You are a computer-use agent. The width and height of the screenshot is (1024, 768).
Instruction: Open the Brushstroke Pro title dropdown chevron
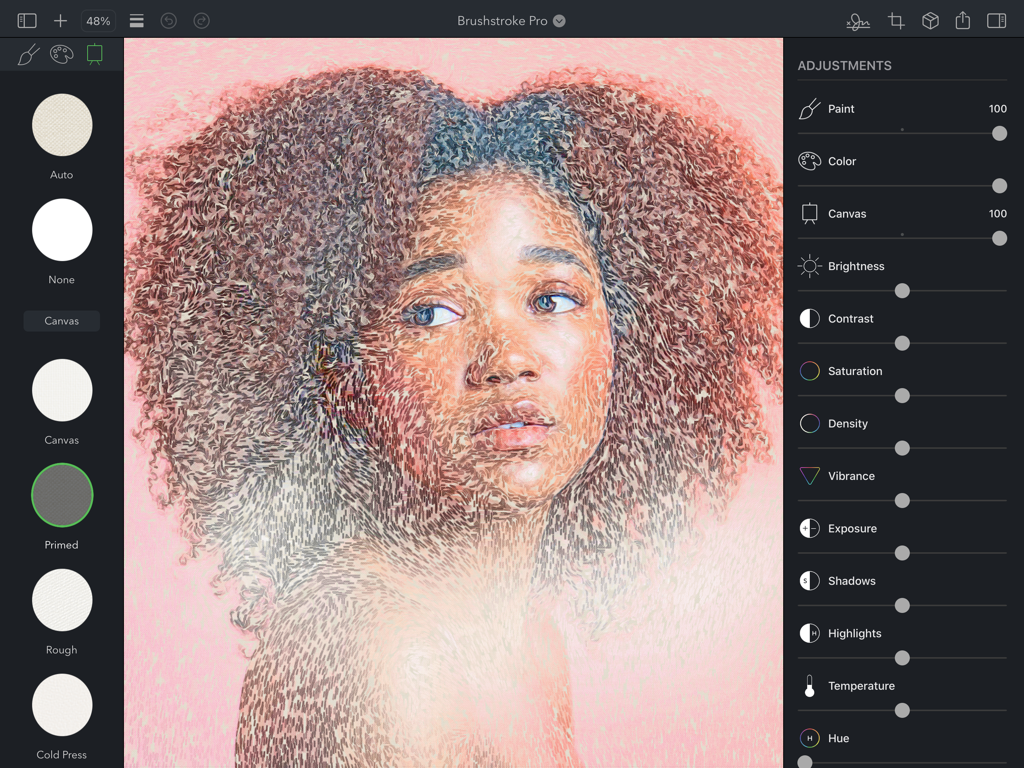pos(559,20)
